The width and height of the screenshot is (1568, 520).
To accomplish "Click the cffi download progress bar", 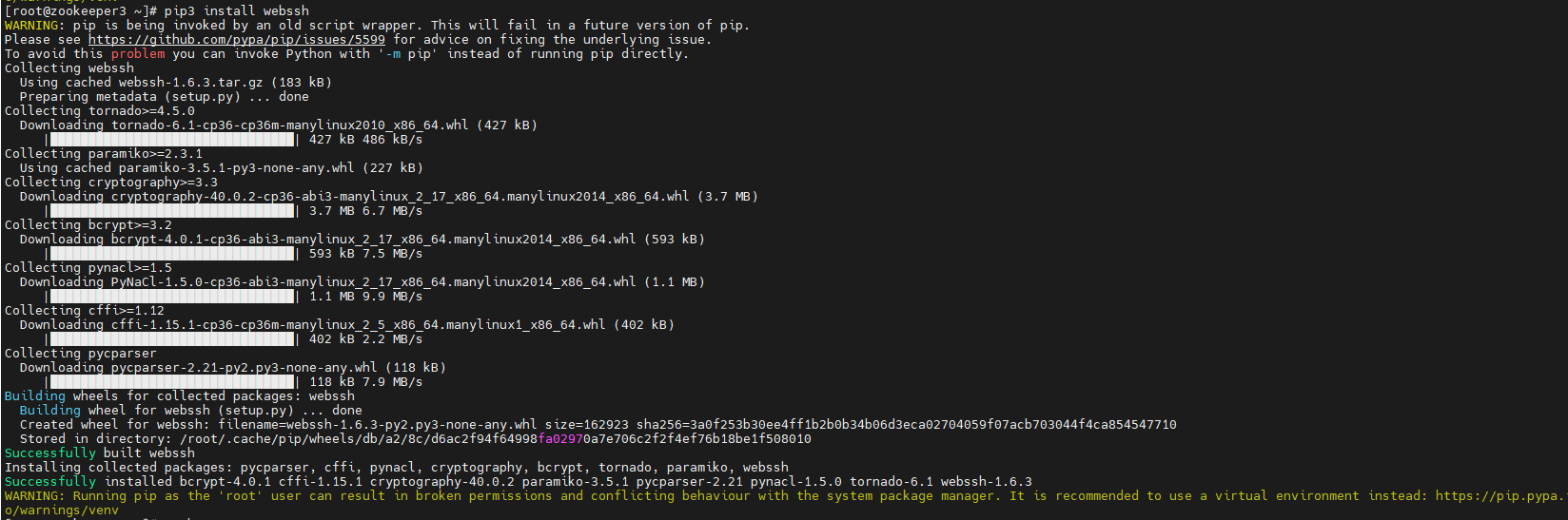I will pyautogui.click(x=171, y=339).
